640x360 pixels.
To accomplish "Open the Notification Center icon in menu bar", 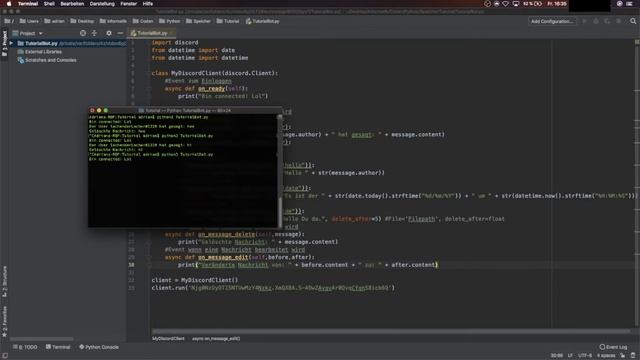I will [629, 4].
